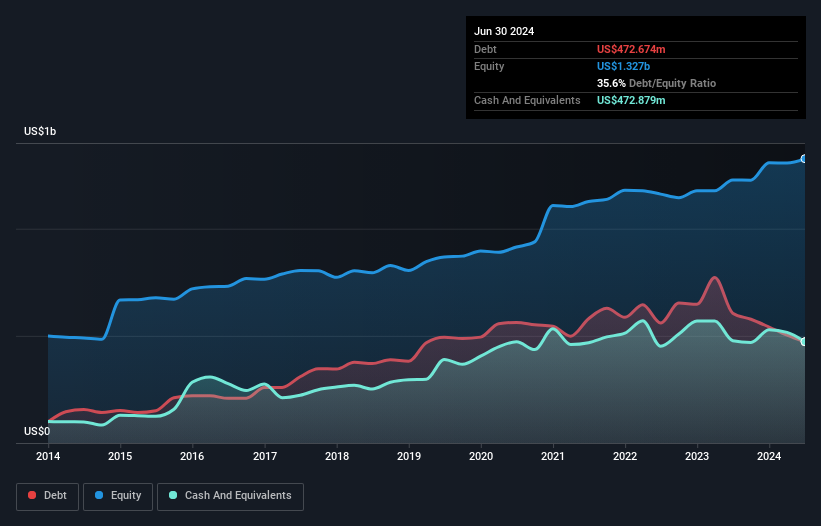
Task: Toggle the Equity series legend button
Action: point(118,496)
